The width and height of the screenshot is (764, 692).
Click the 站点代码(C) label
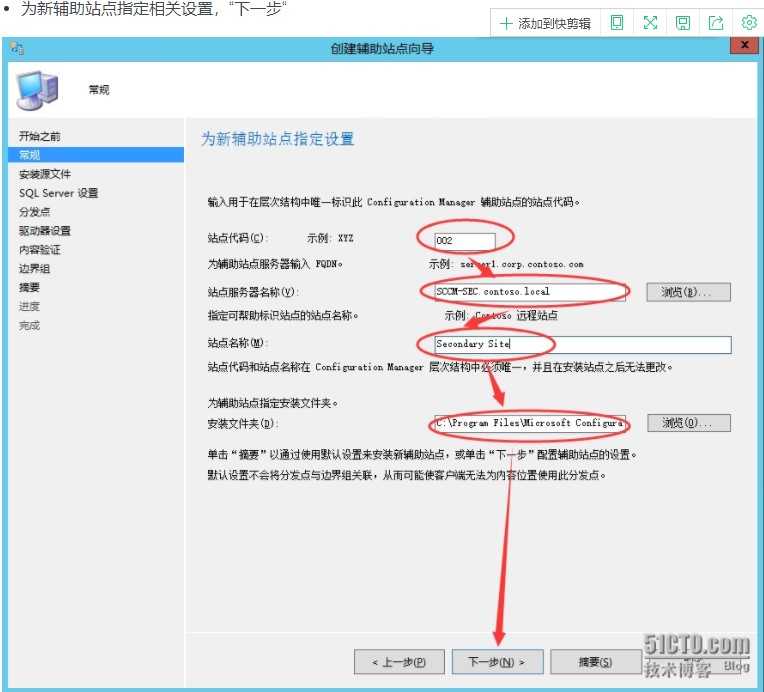click(x=237, y=238)
